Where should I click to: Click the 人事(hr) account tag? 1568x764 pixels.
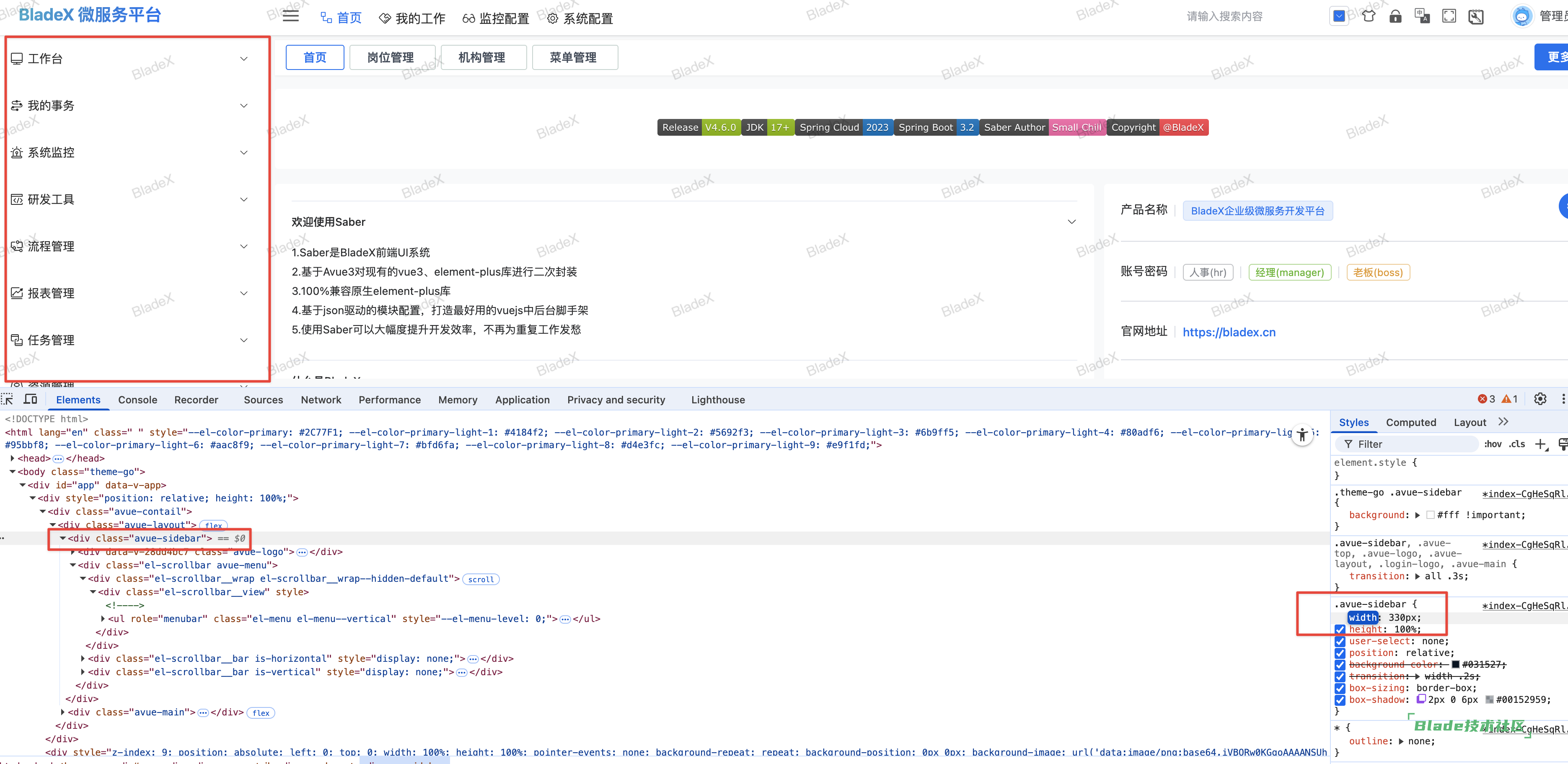1208,273
